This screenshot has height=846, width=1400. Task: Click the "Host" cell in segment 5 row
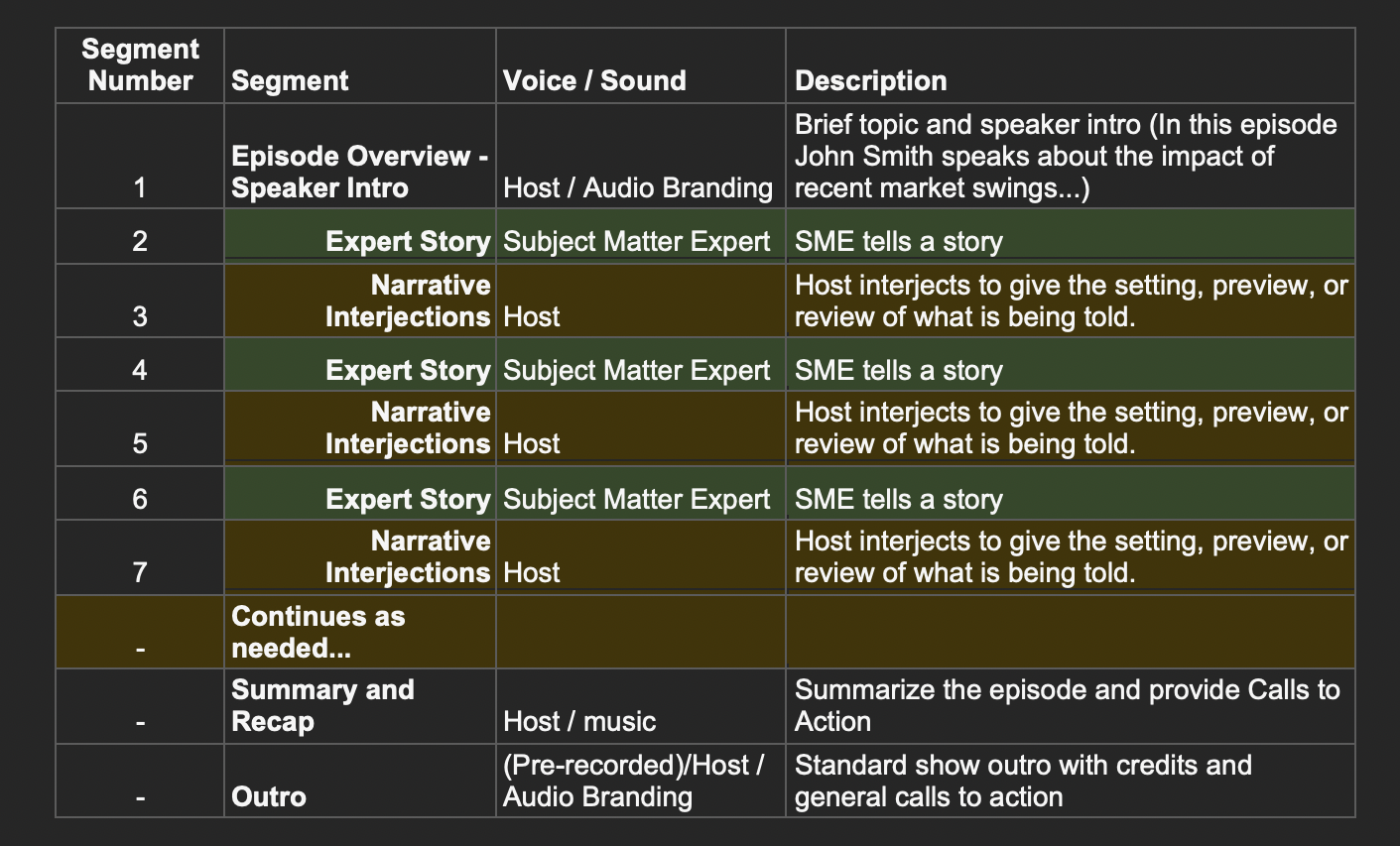[x=641, y=428]
